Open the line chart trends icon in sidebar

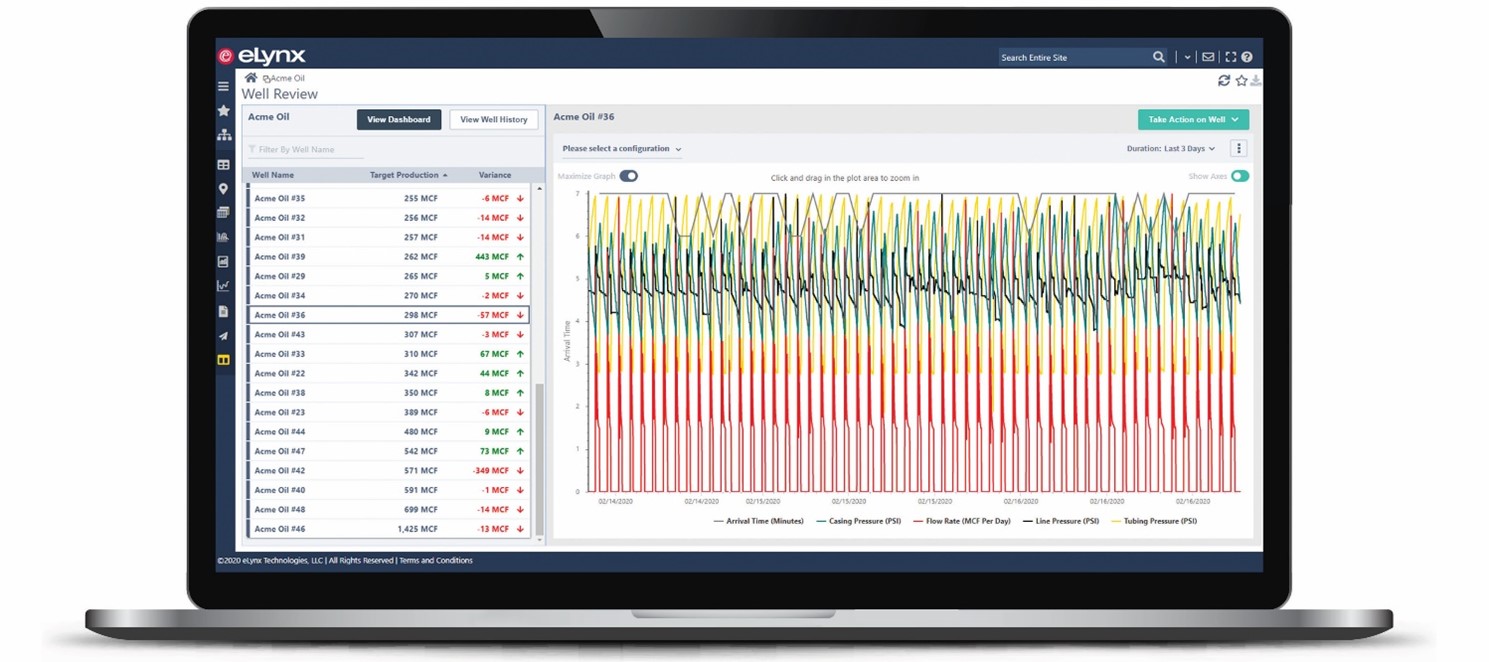click(224, 286)
